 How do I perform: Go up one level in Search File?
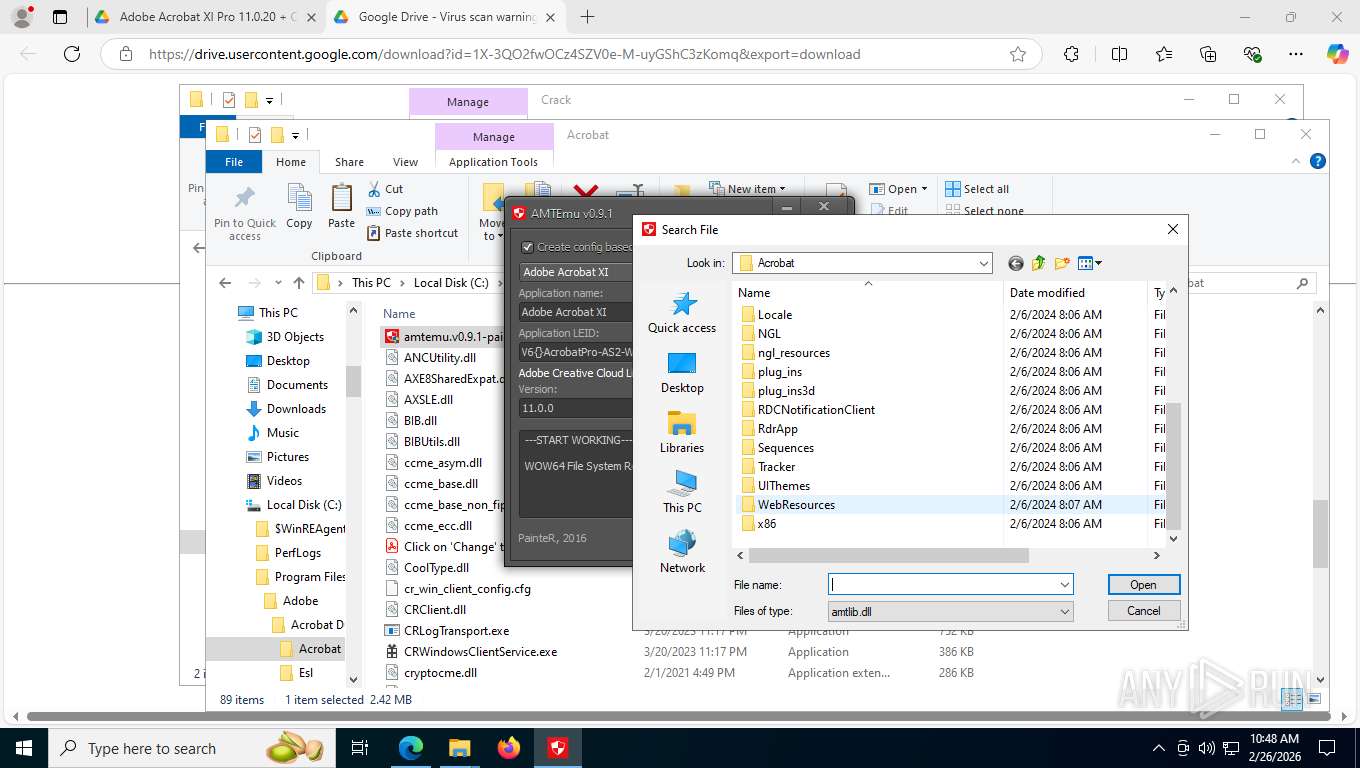pyautogui.click(x=1038, y=263)
